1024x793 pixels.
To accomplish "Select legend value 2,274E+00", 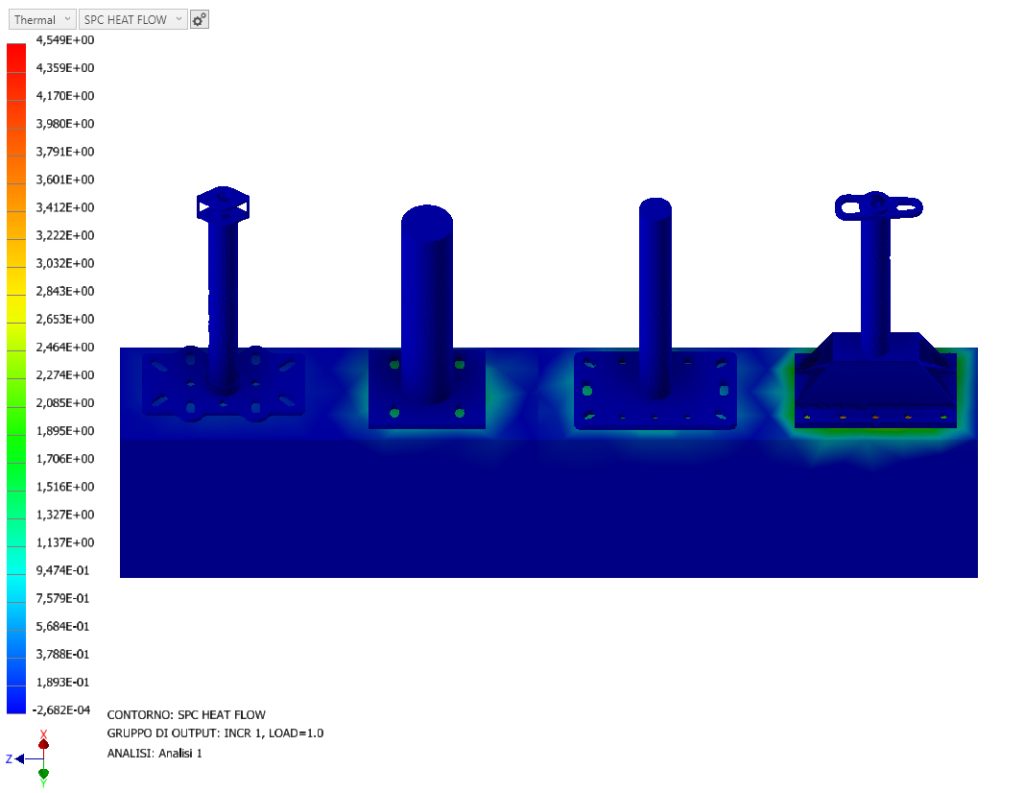I will (65, 375).
